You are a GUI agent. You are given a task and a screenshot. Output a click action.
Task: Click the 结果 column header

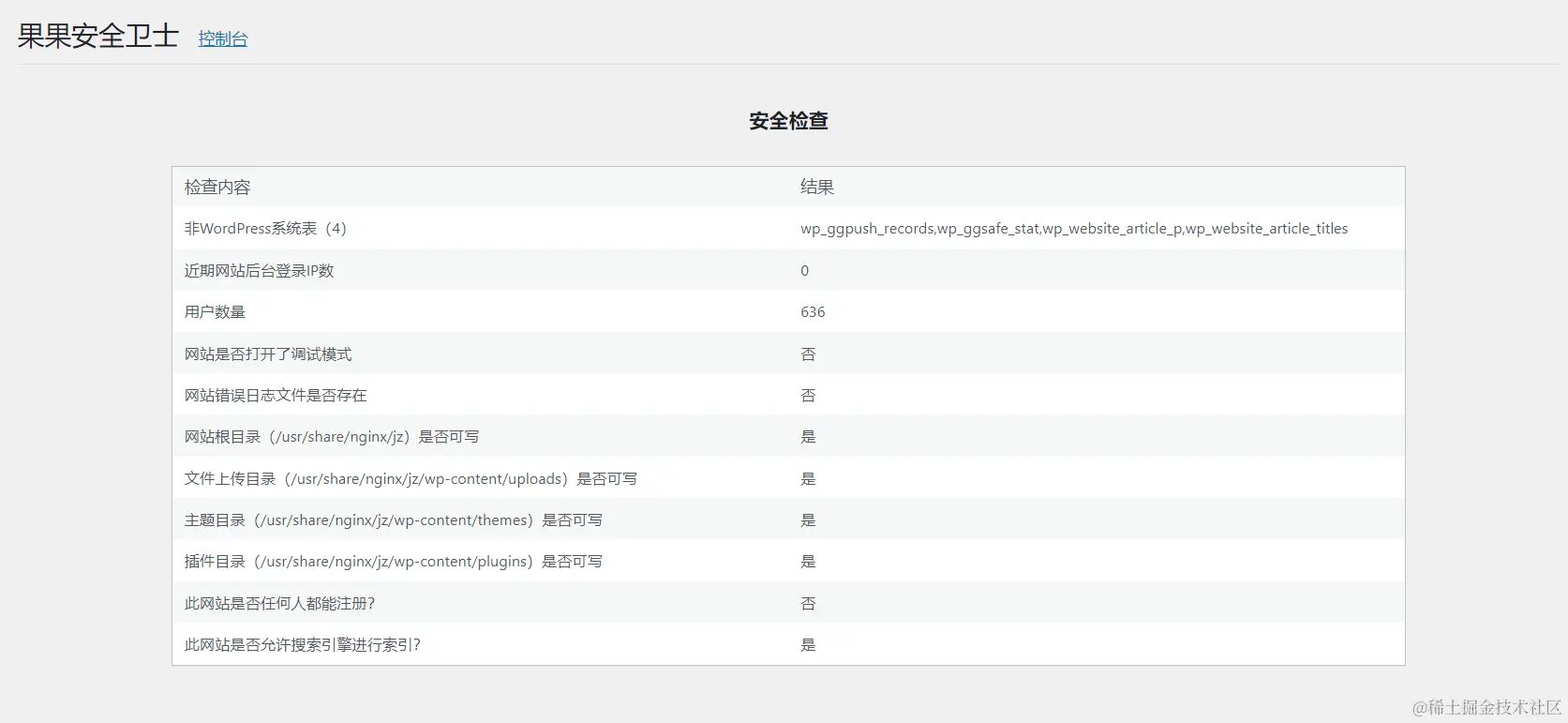click(817, 188)
